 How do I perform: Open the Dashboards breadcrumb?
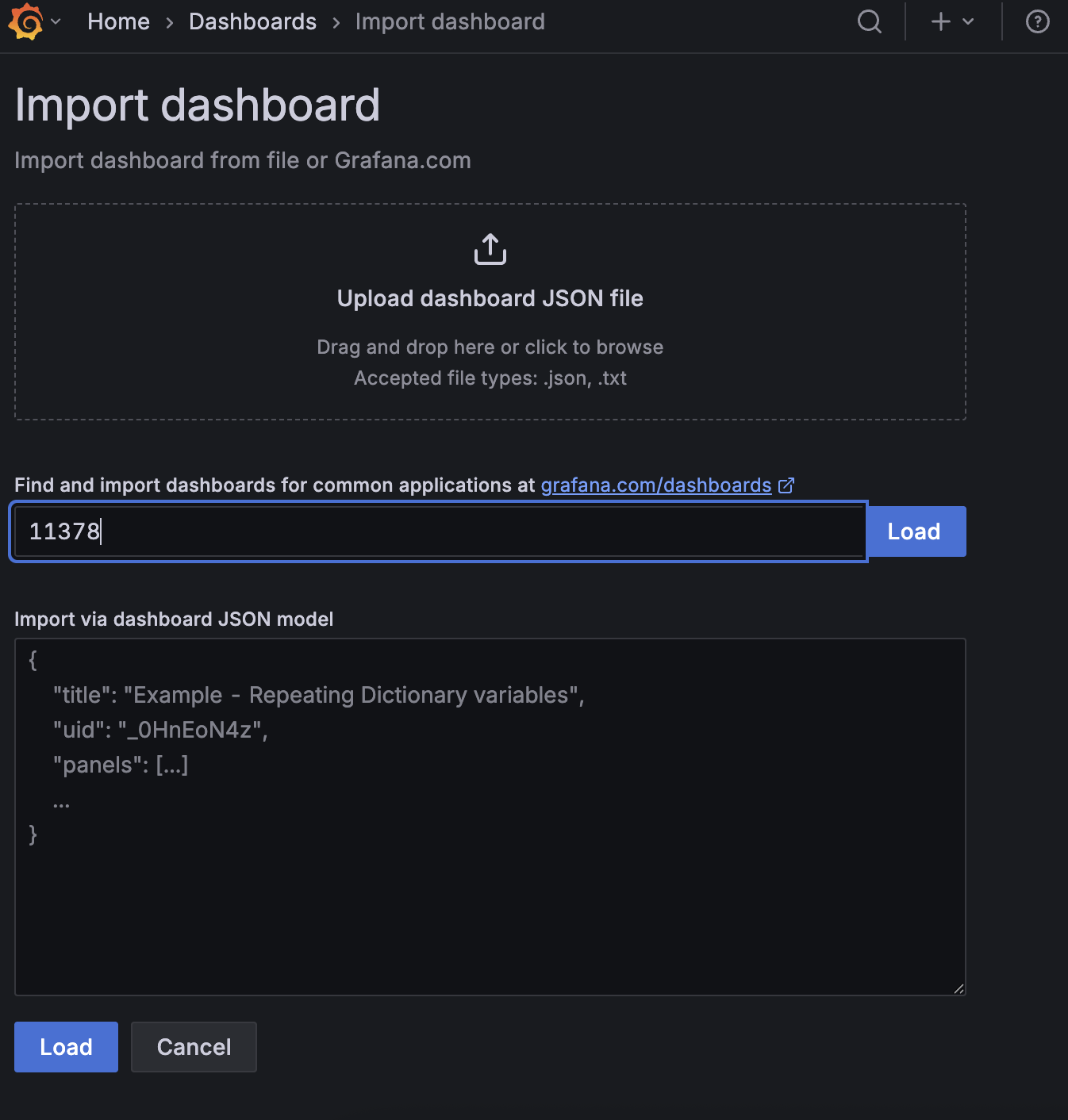[x=252, y=21]
